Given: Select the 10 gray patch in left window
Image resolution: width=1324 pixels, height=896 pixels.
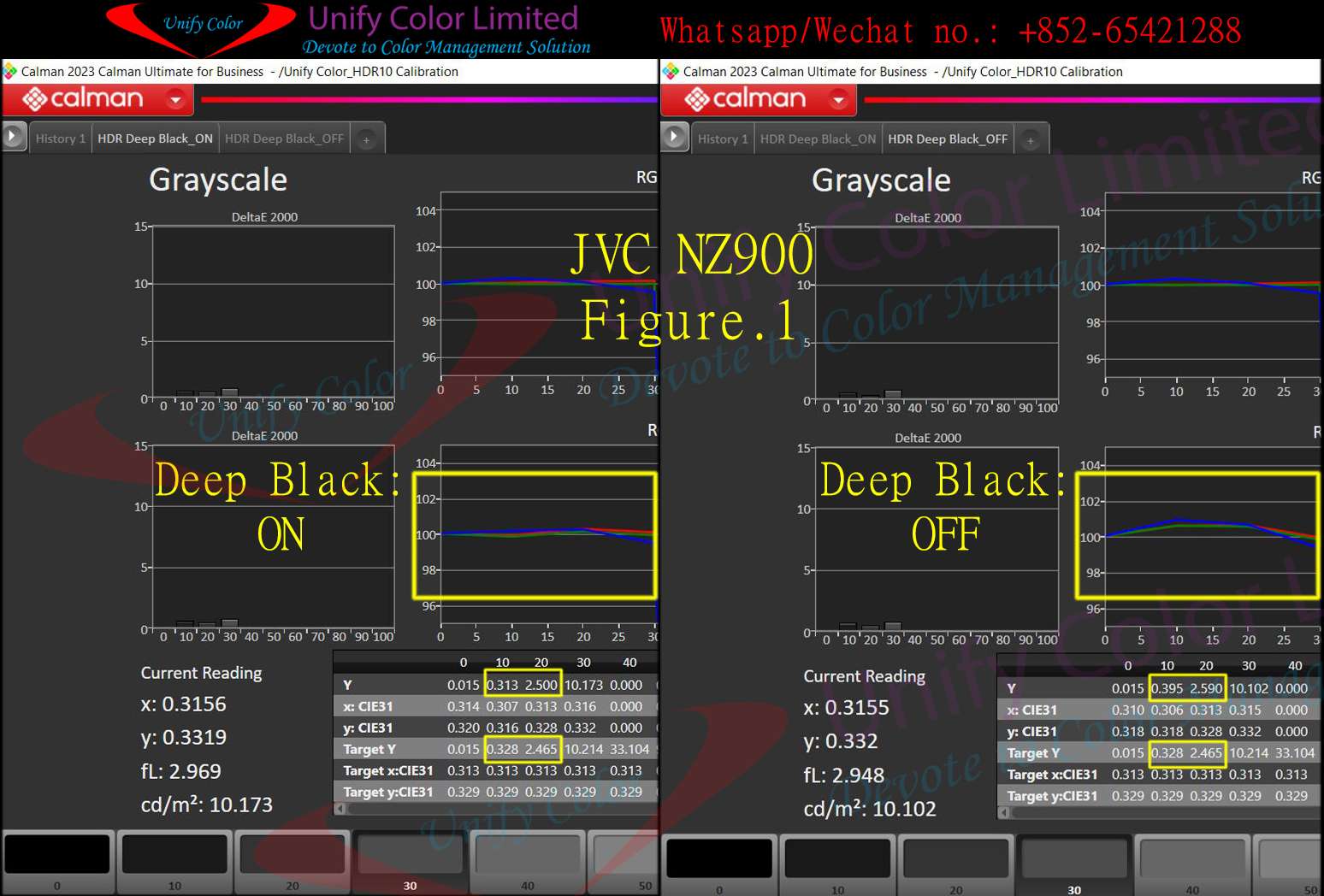Looking at the screenshot, I should tap(174, 861).
